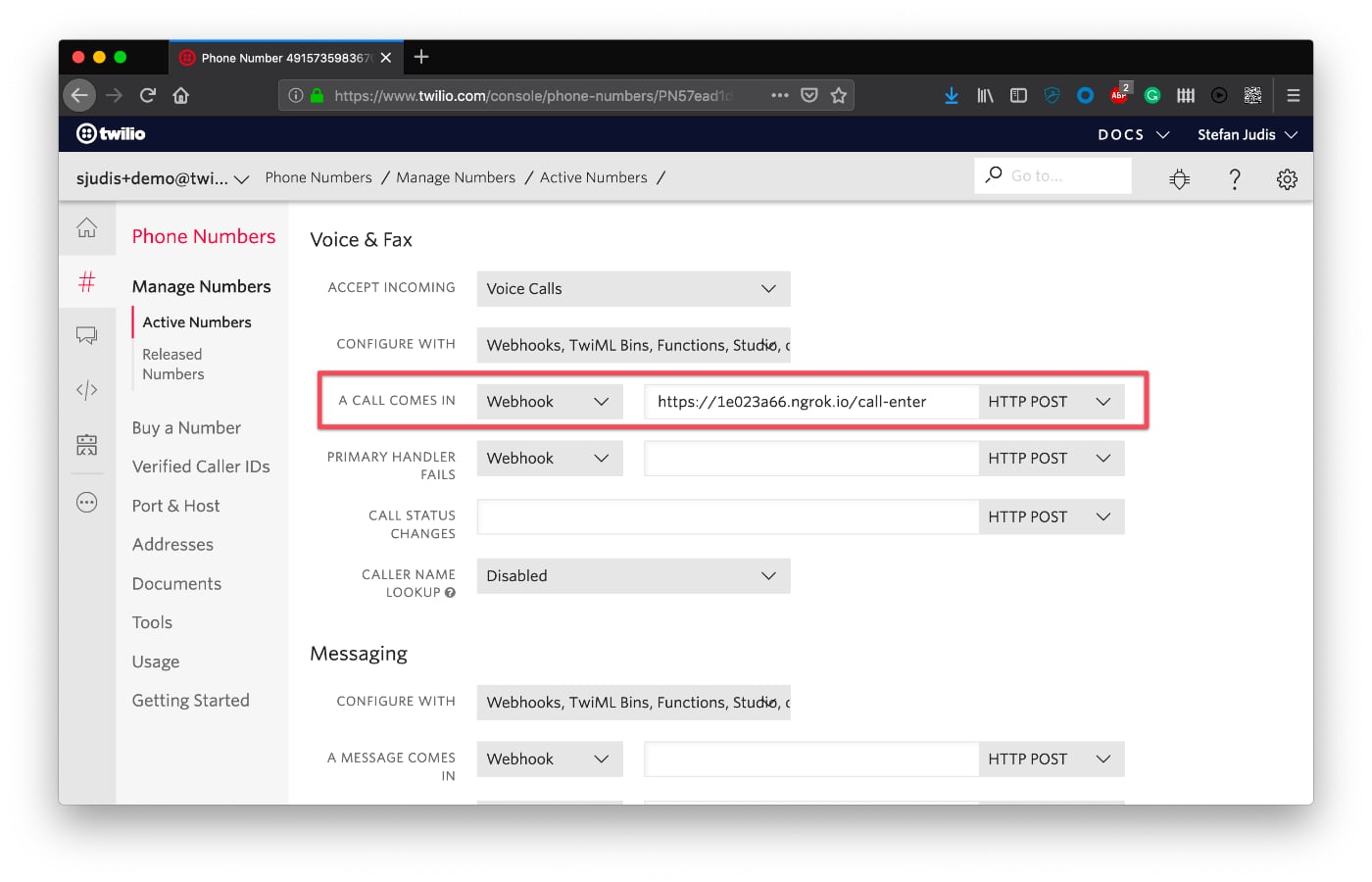Save page to Pocket
This screenshot has width=1372, height=882.
[x=809, y=95]
